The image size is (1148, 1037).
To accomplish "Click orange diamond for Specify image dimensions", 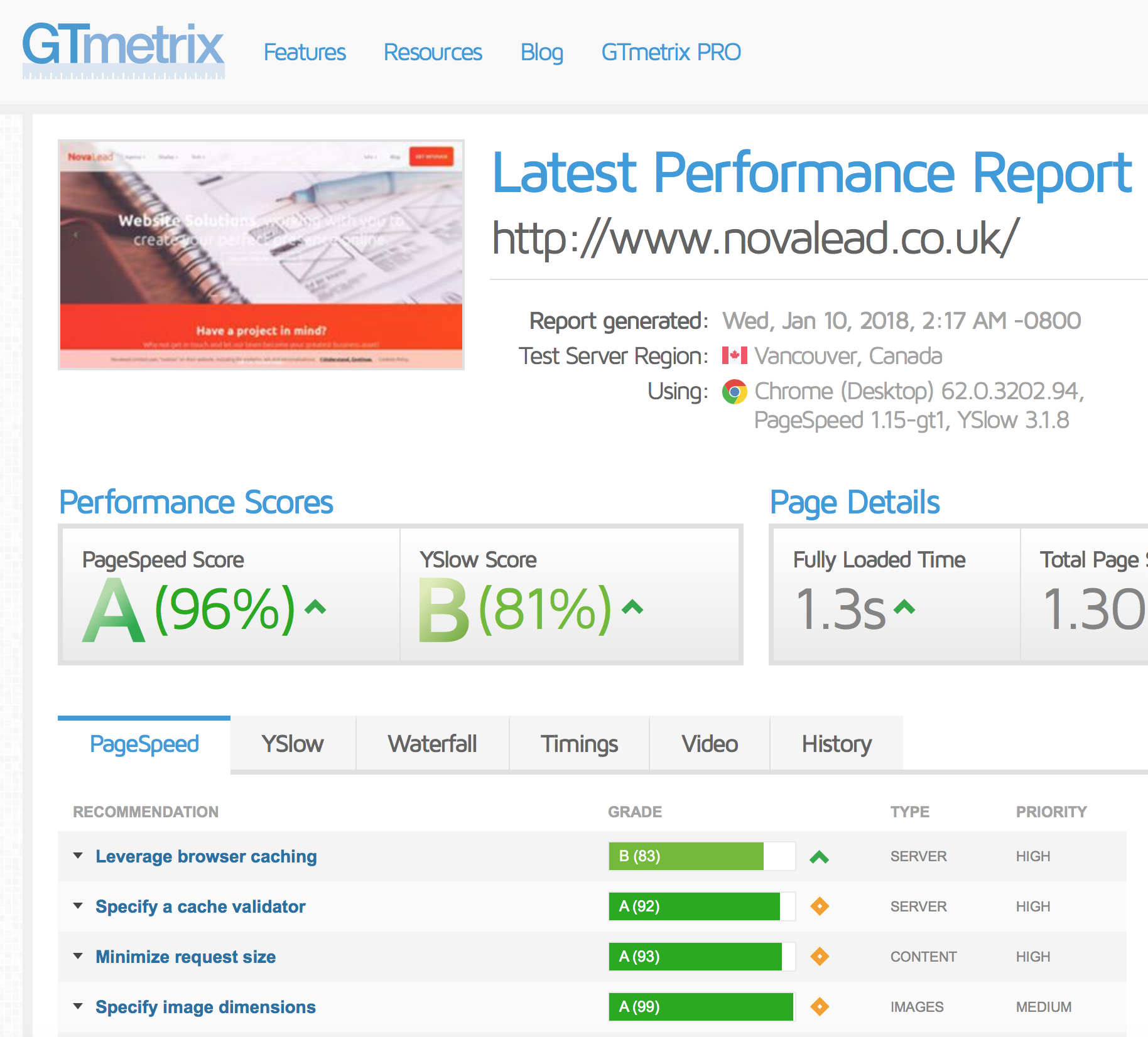I will (820, 1007).
